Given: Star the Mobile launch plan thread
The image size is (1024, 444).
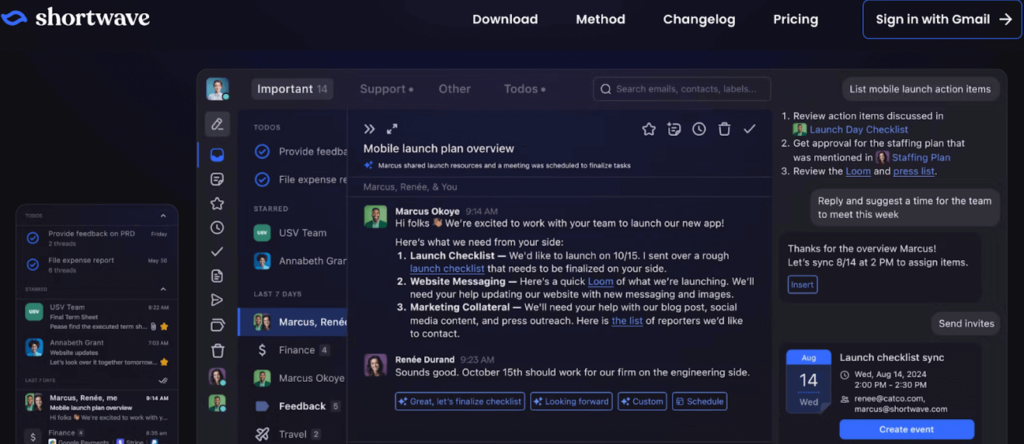Looking at the screenshot, I should tap(648, 129).
